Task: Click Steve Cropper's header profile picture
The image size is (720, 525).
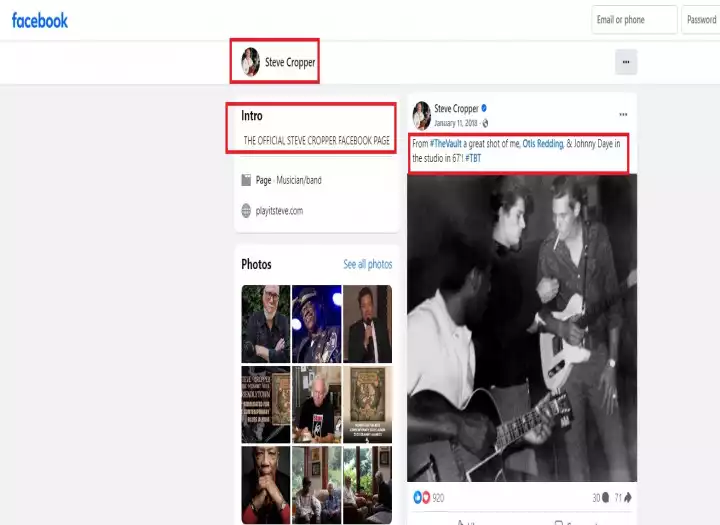Action: tap(250, 62)
